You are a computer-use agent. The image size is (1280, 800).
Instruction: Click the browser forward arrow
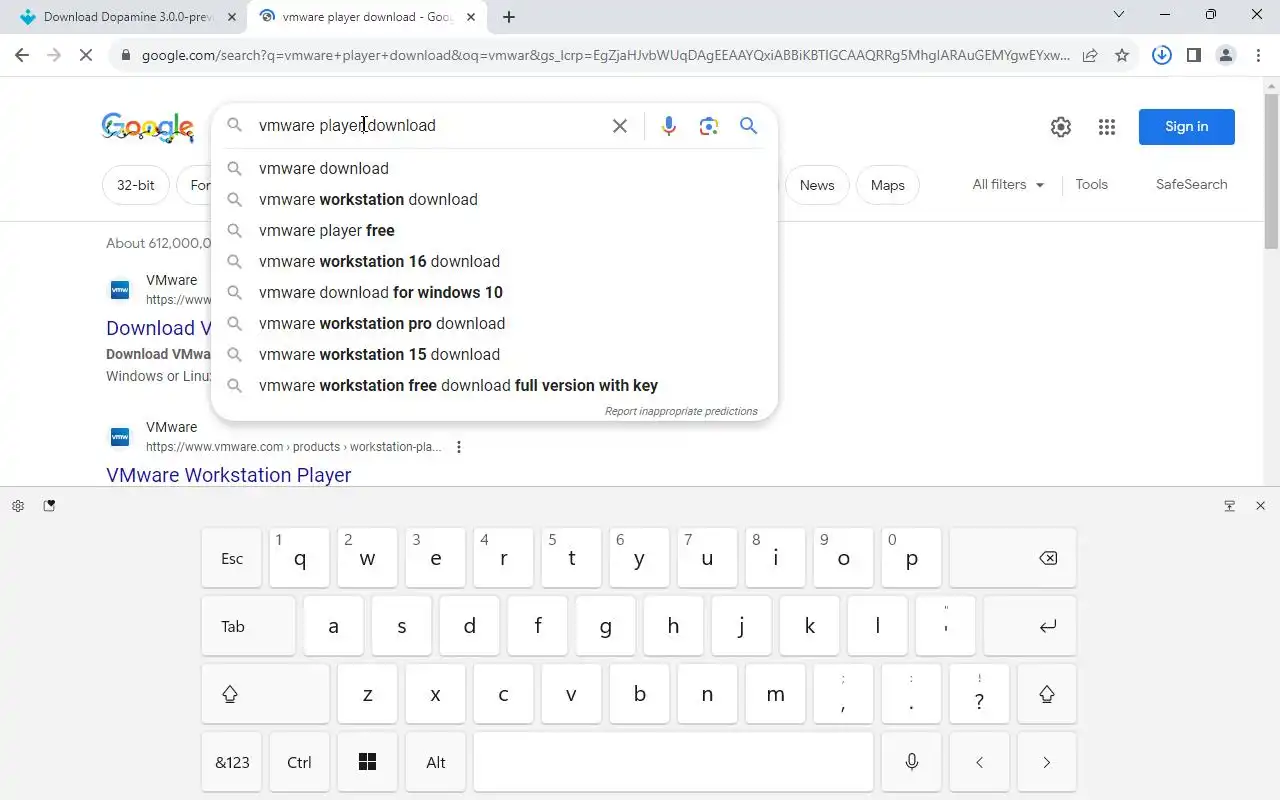click(x=54, y=55)
